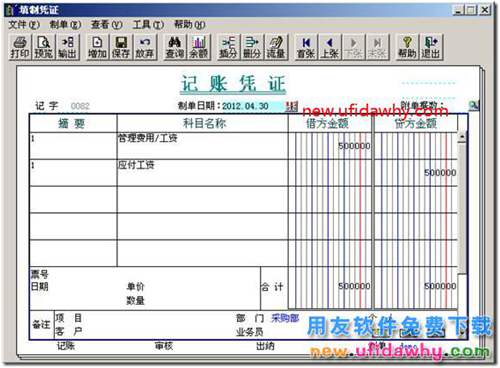Open the 制单 menu

click(65, 25)
